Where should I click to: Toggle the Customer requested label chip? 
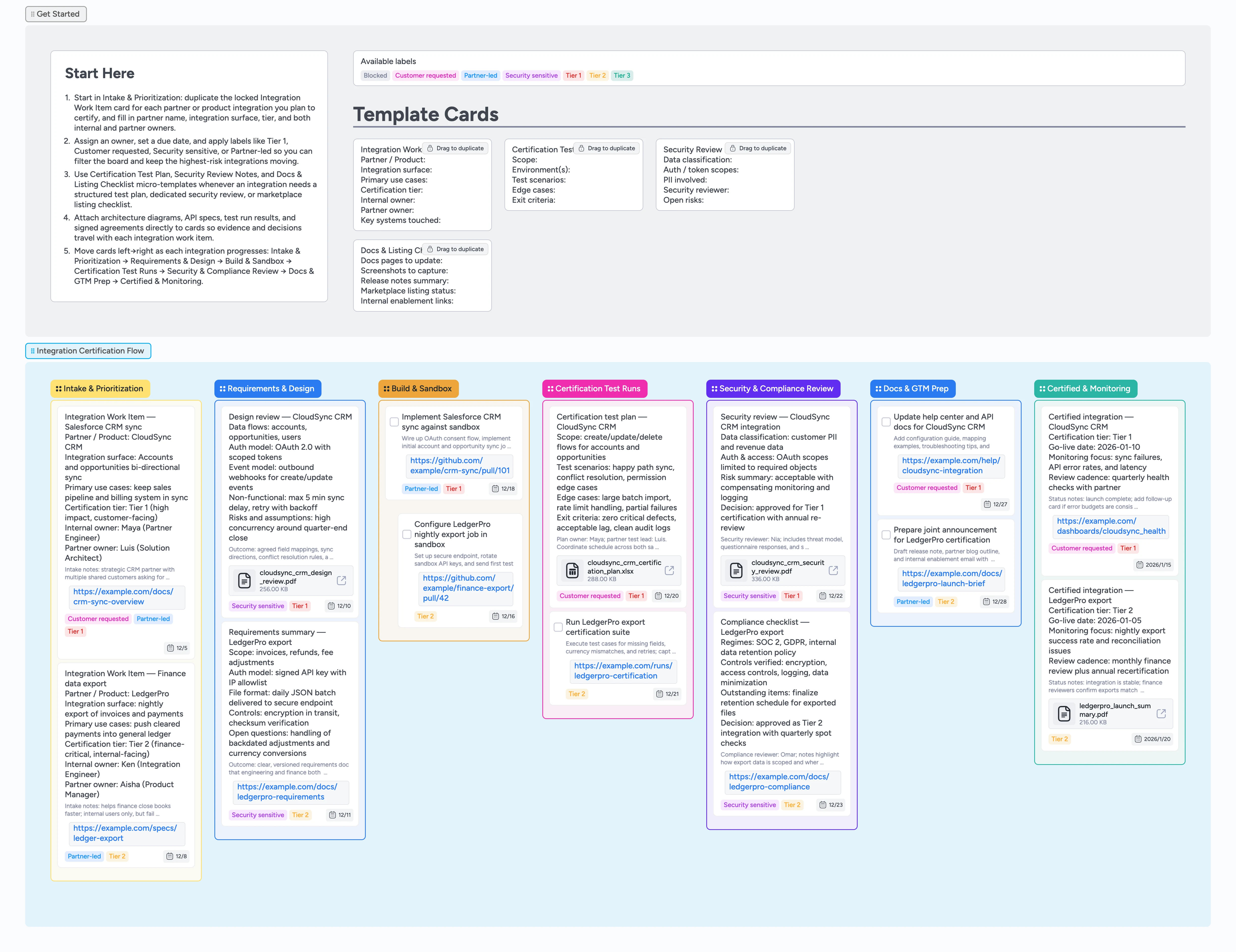click(x=426, y=75)
